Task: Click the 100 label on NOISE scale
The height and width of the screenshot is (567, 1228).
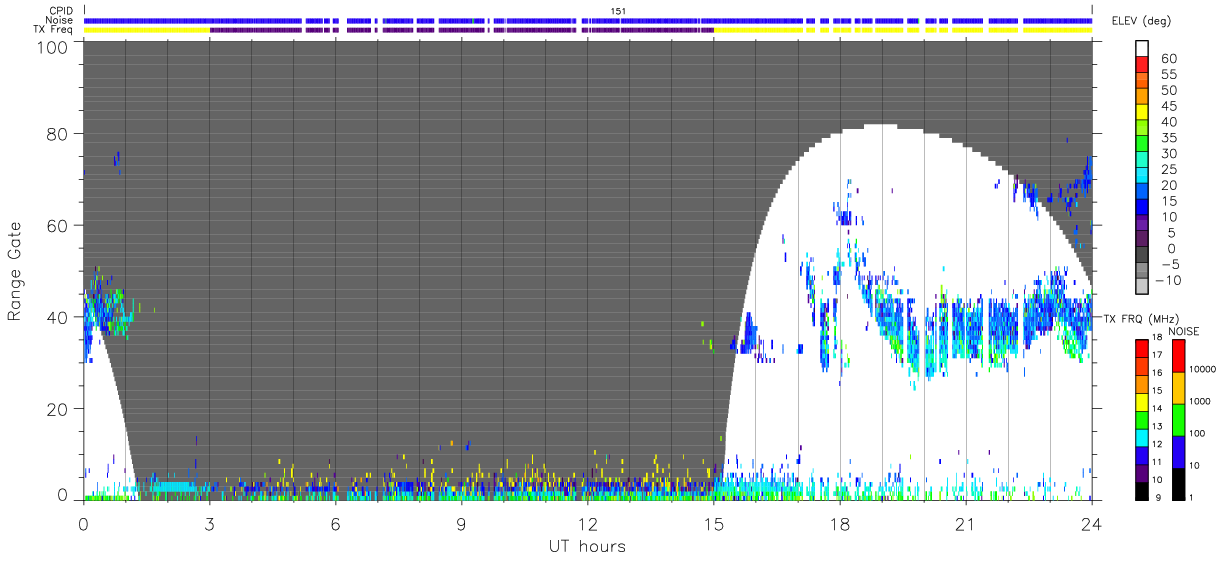Action: 1199,433
